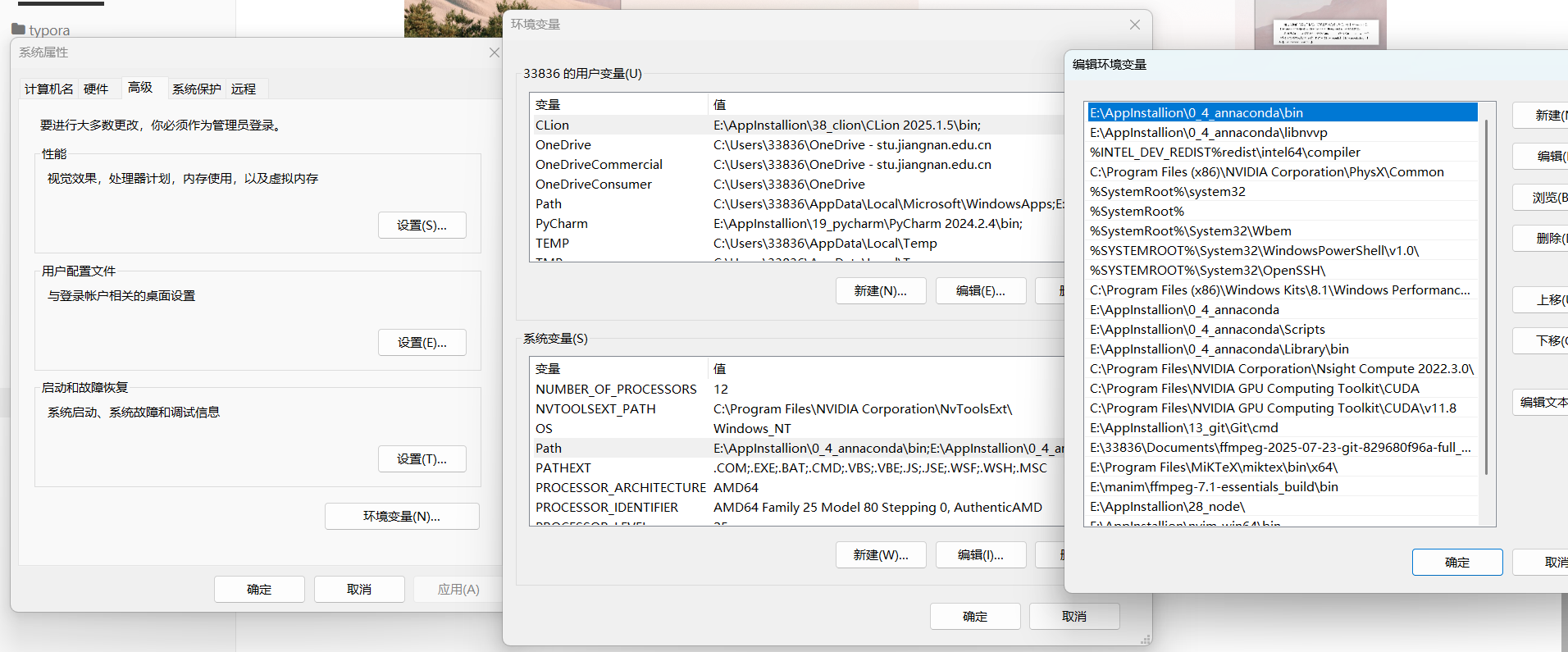
Task: Select the WindowsPowerShell\v1.0 entry
Action: pos(1282,250)
